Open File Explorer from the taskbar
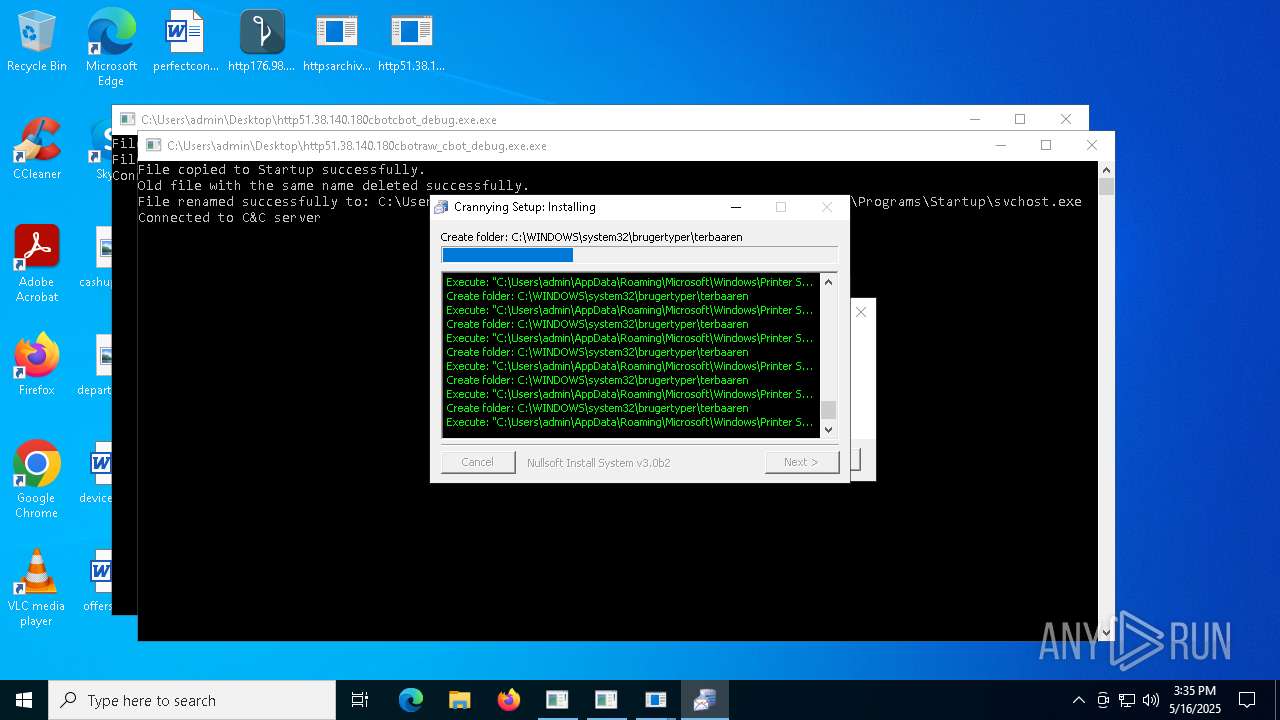 tap(459, 700)
